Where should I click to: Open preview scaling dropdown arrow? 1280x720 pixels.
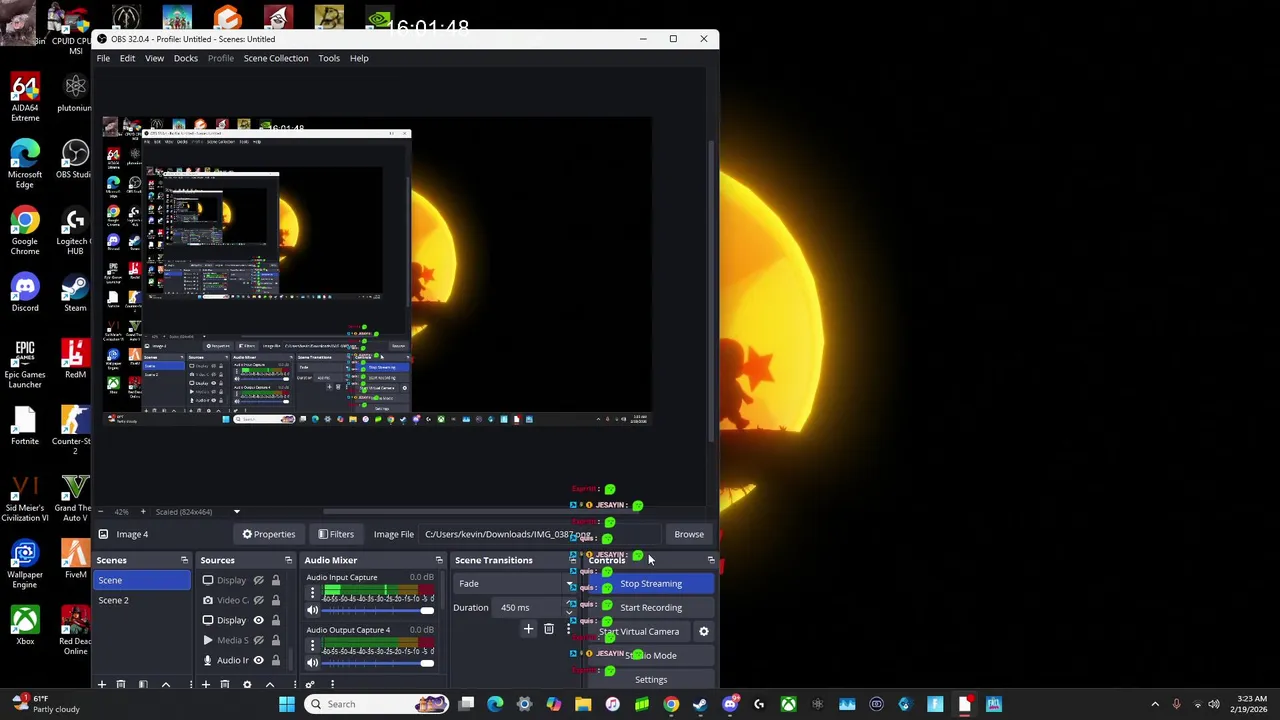click(x=236, y=512)
